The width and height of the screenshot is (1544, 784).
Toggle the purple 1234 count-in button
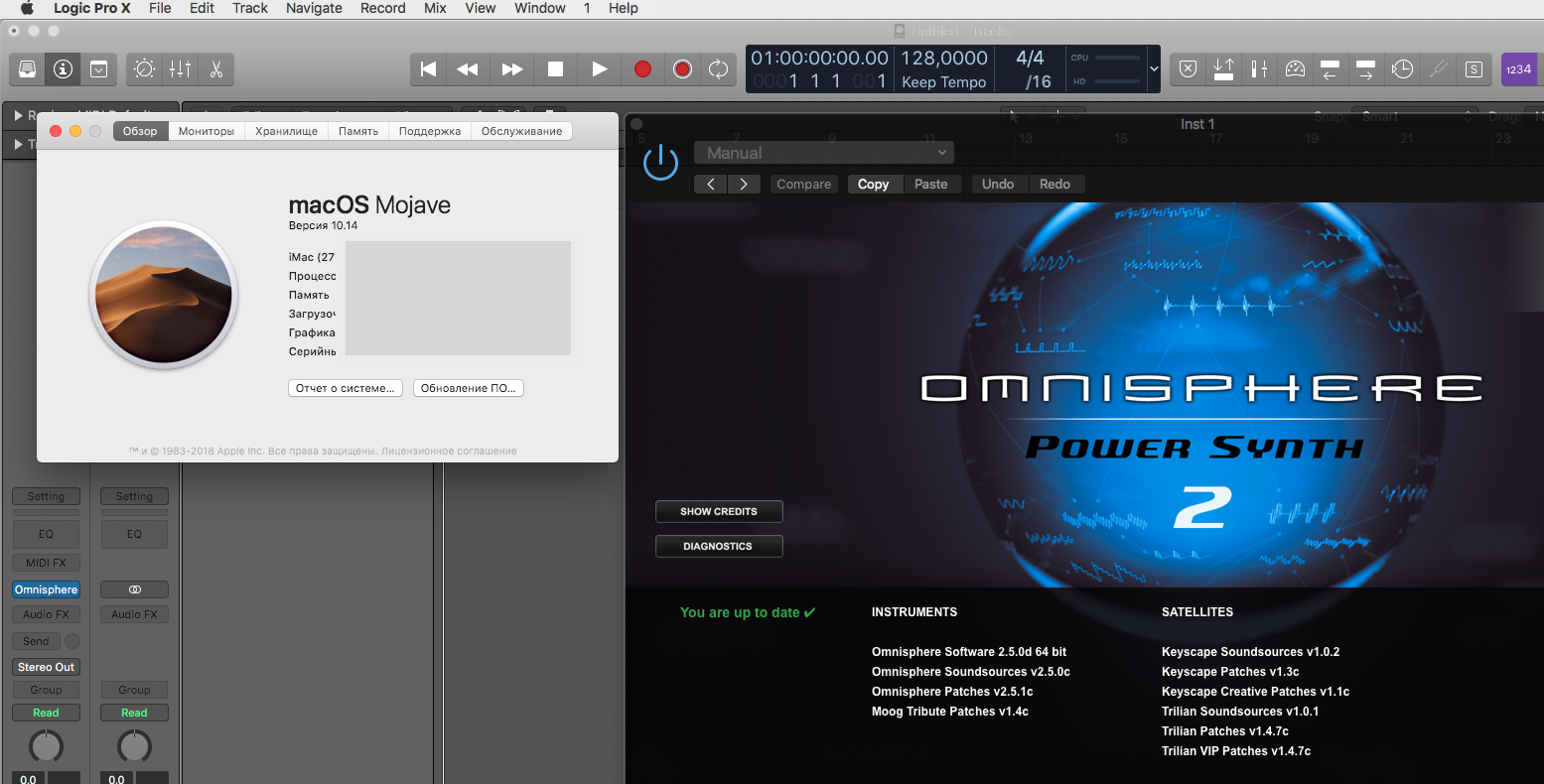pyautogui.click(x=1519, y=69)
